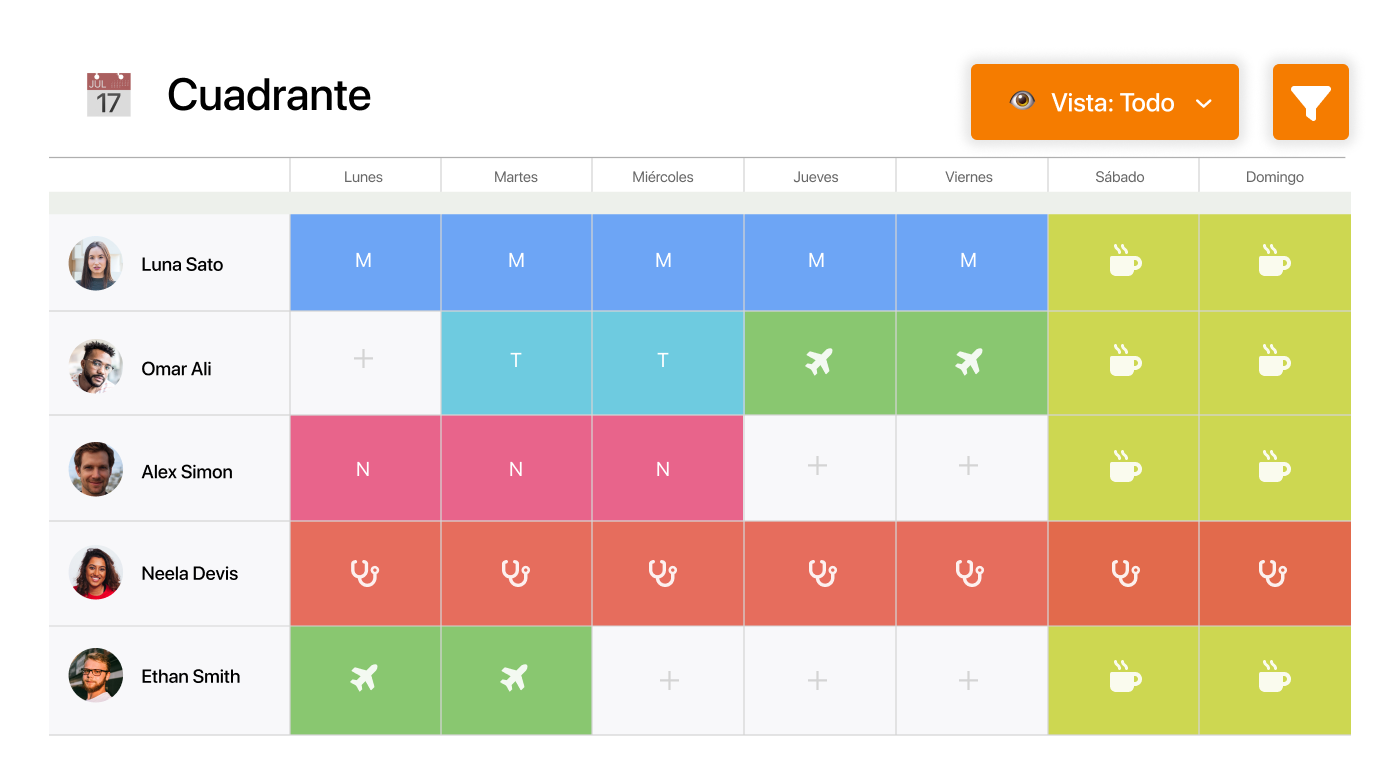Expand the view chevron arrow

[1204, 103]
